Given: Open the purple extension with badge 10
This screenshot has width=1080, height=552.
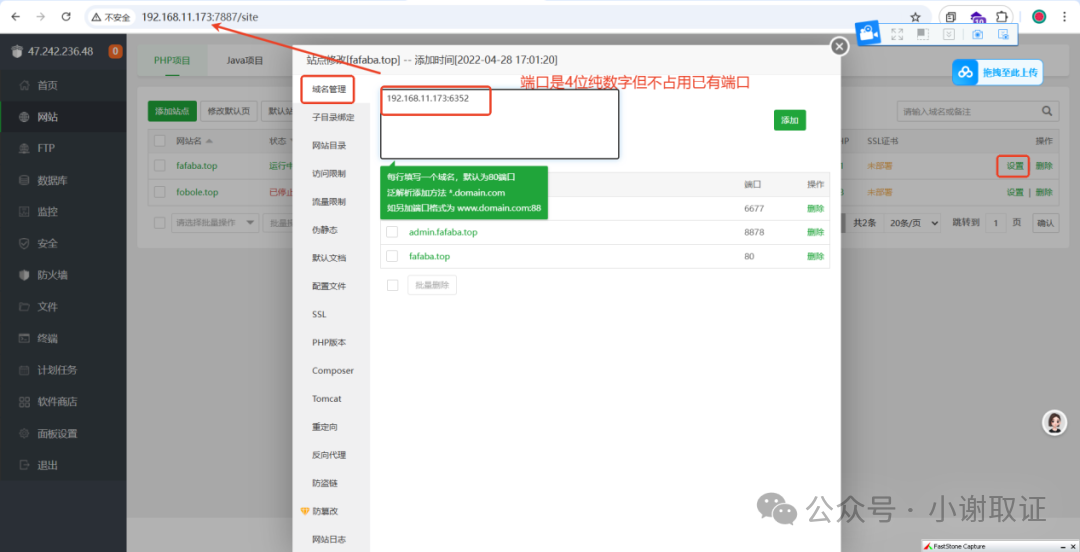Looking at the screenshot, I should 977,17.
